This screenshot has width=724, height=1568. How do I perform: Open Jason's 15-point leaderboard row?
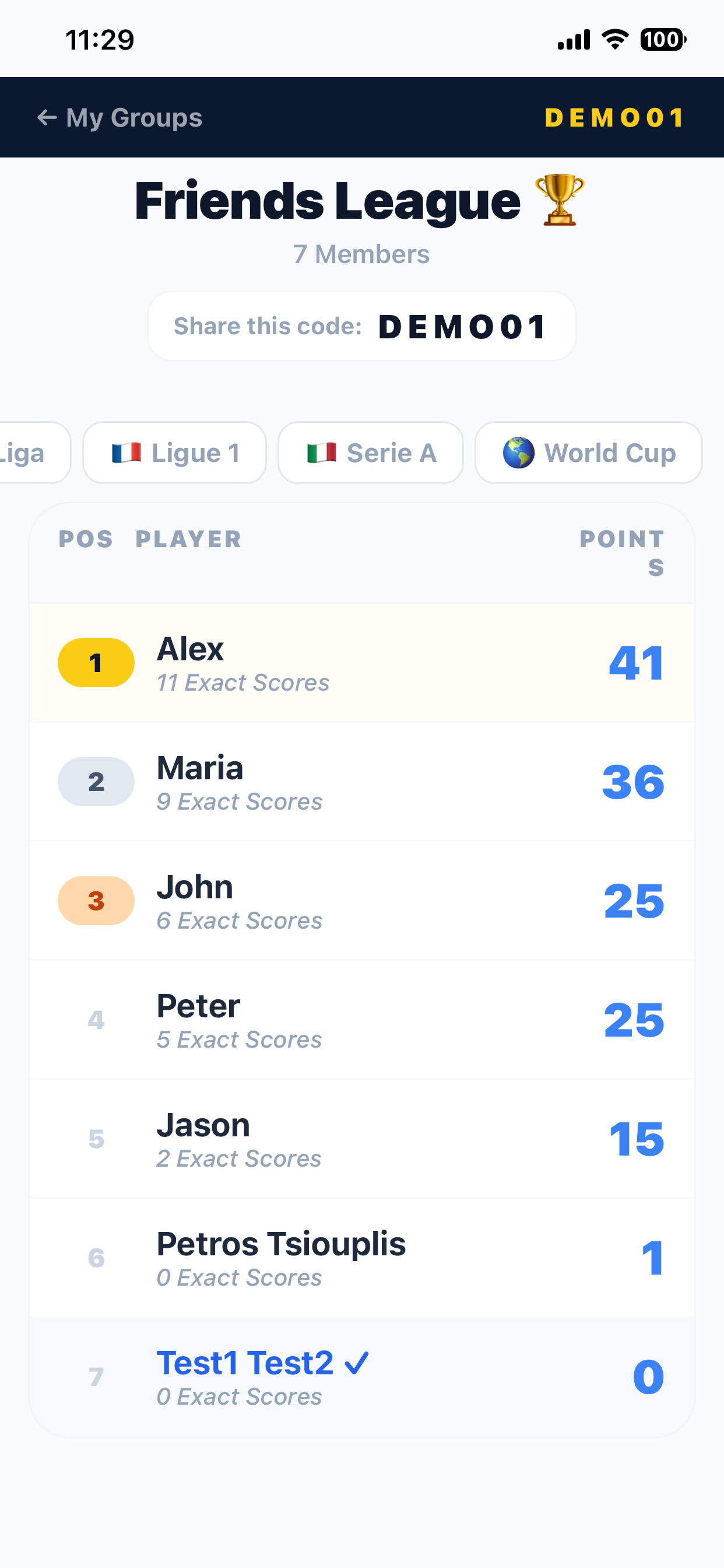click(362, 1139)
